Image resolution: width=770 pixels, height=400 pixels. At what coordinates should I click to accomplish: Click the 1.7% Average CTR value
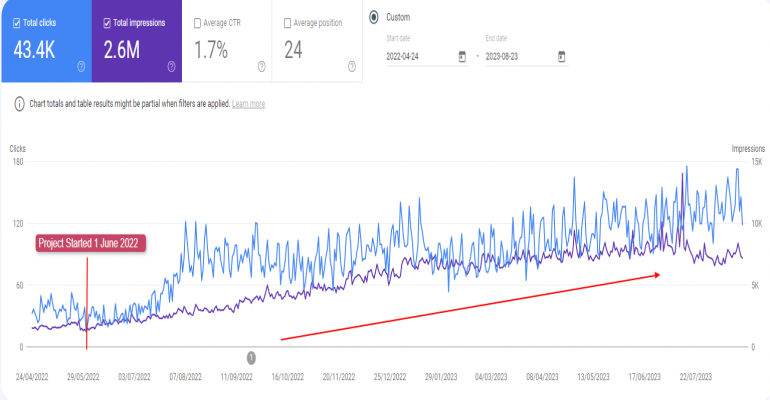tap(212, 48)
